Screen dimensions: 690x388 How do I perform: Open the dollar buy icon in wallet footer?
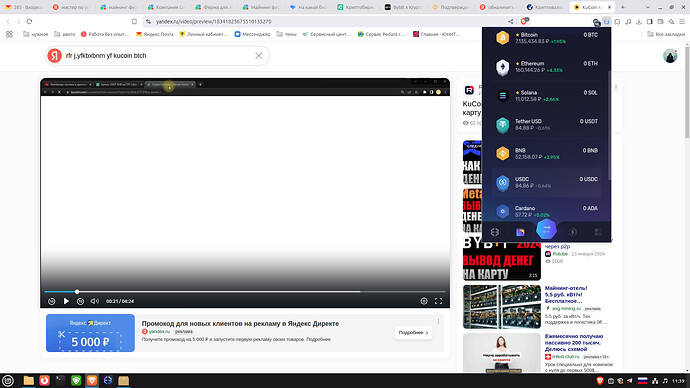click(x=573, y=232)
